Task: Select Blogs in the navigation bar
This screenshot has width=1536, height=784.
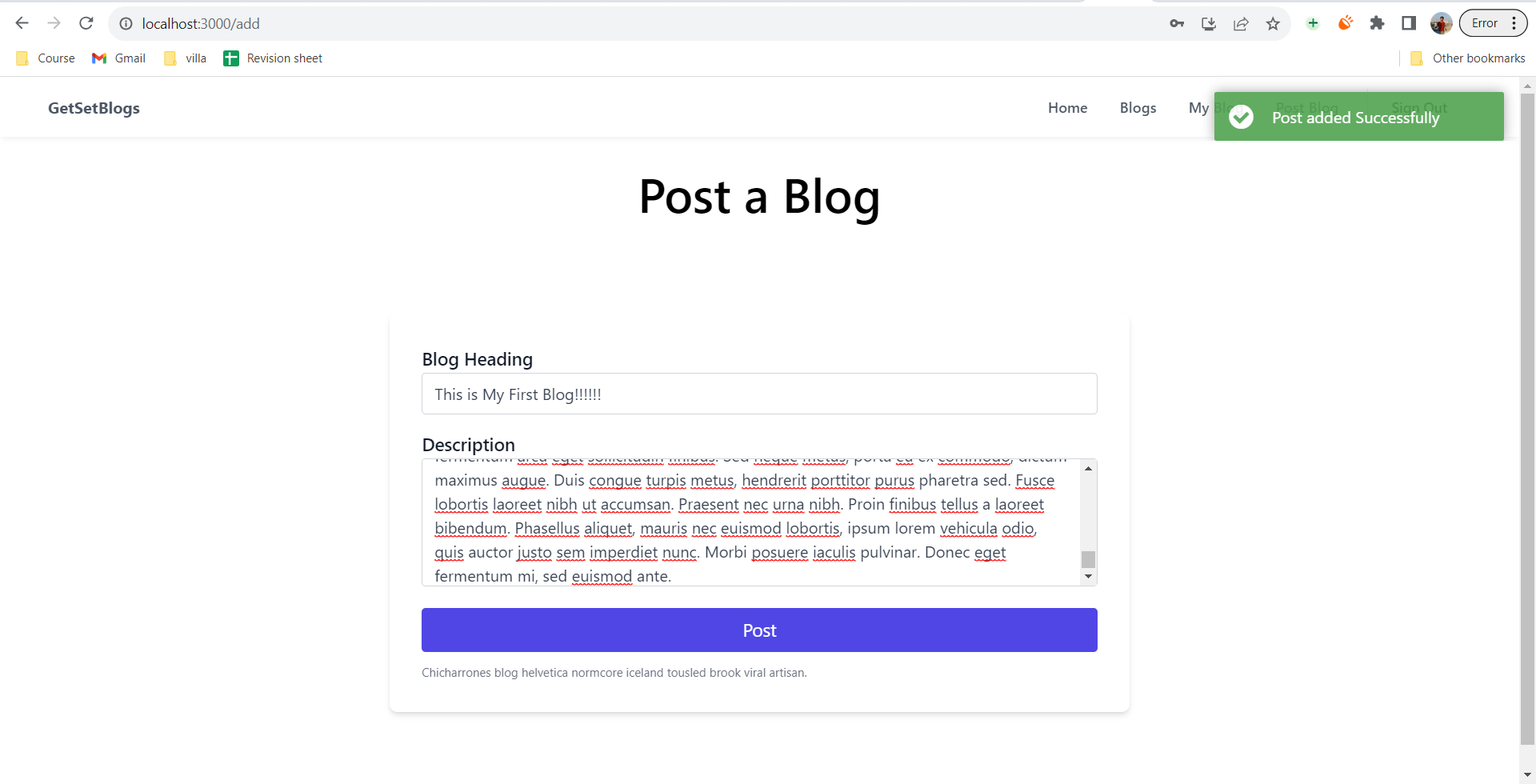Action: pyautogui.click(x=1138, y=108)
